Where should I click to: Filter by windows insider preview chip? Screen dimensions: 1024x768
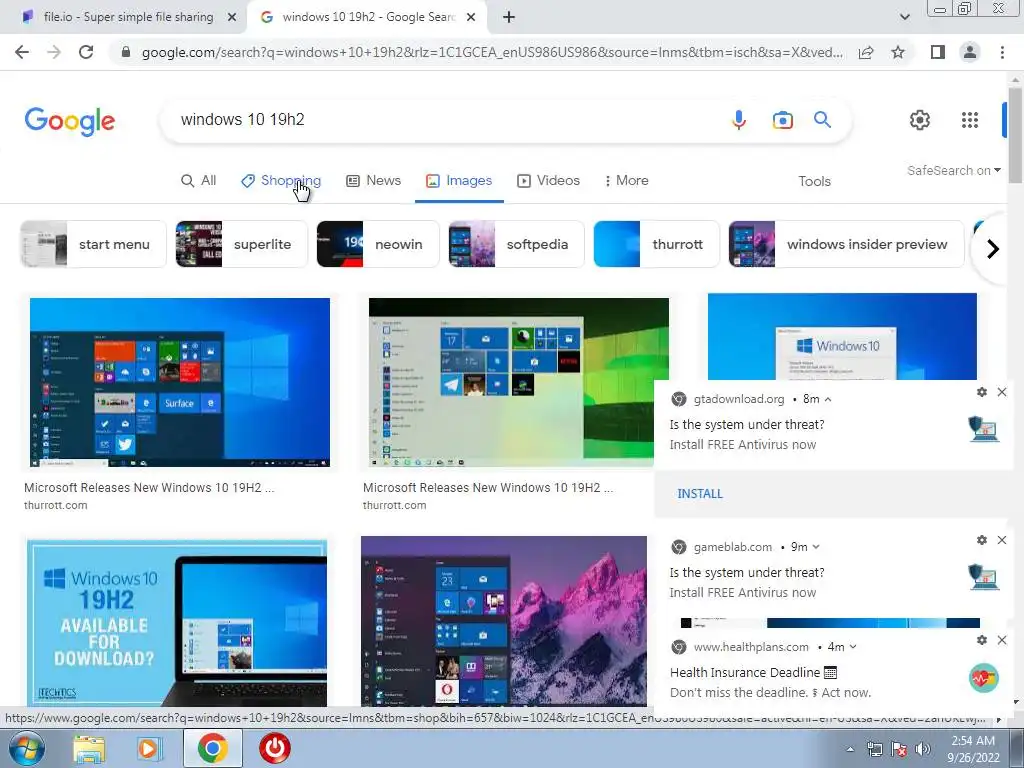pos(846,244)
